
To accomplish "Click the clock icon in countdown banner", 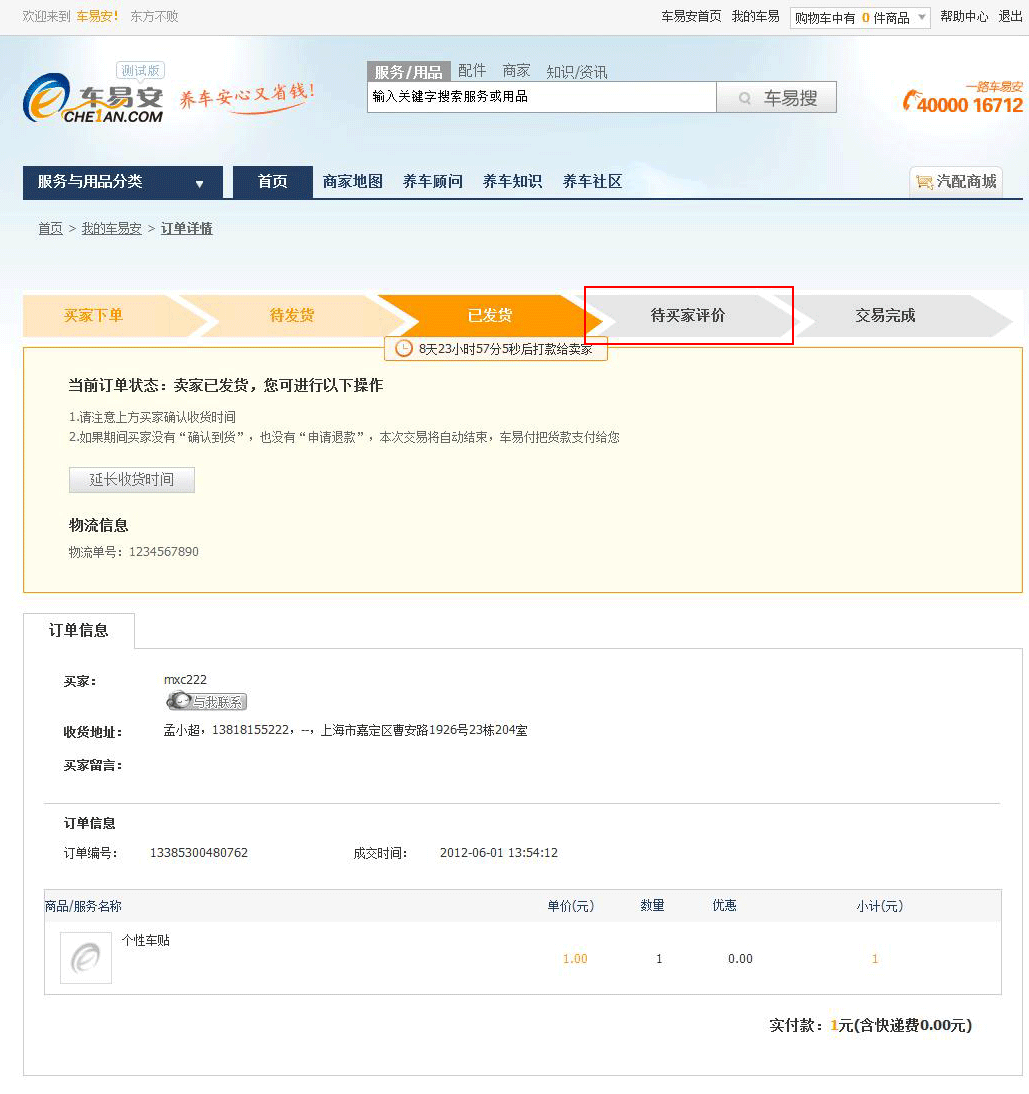I will (403, 348).
